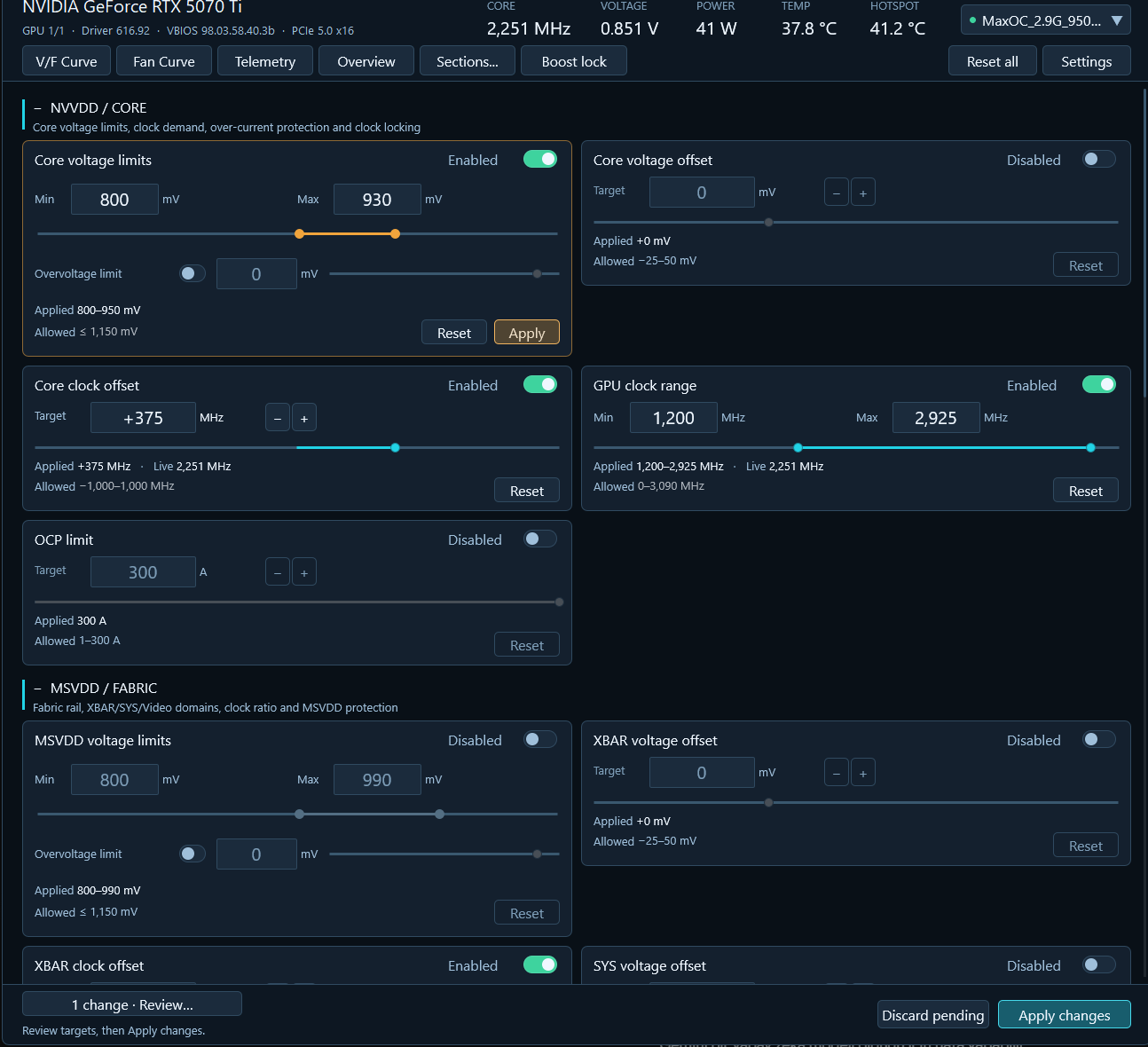
Task: Go to the Telemetry tab
Action: (265, 61)
